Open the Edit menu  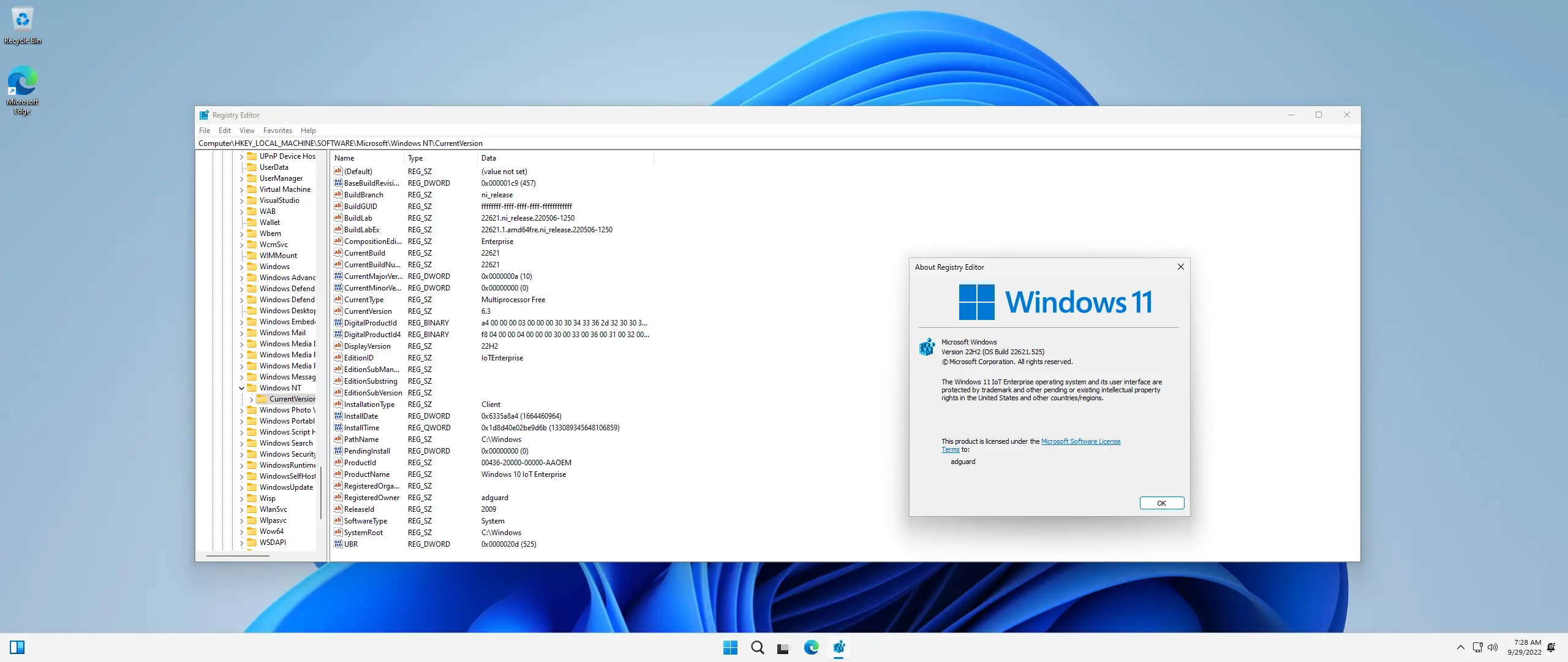[x=225, y=131]
